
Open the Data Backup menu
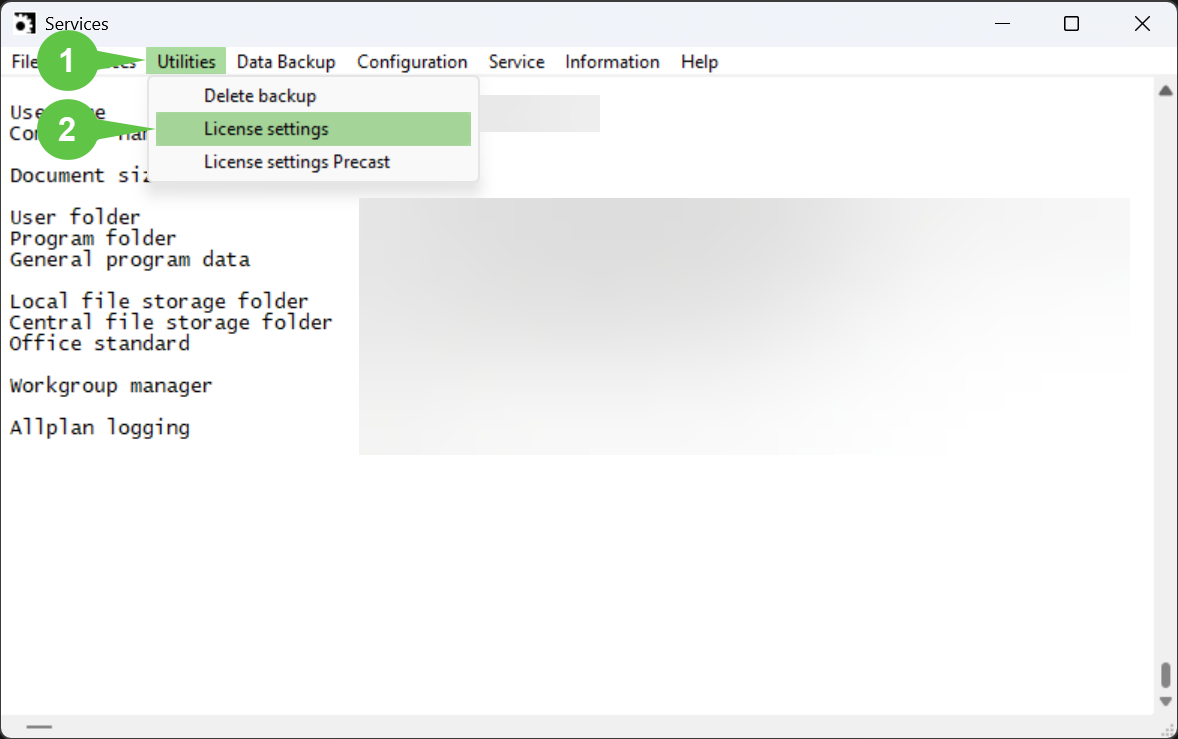[x=286, y=62]
